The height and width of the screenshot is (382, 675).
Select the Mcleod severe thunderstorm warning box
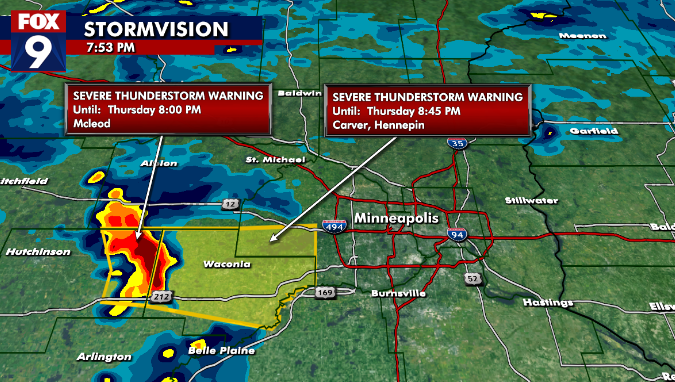(168, 109)
